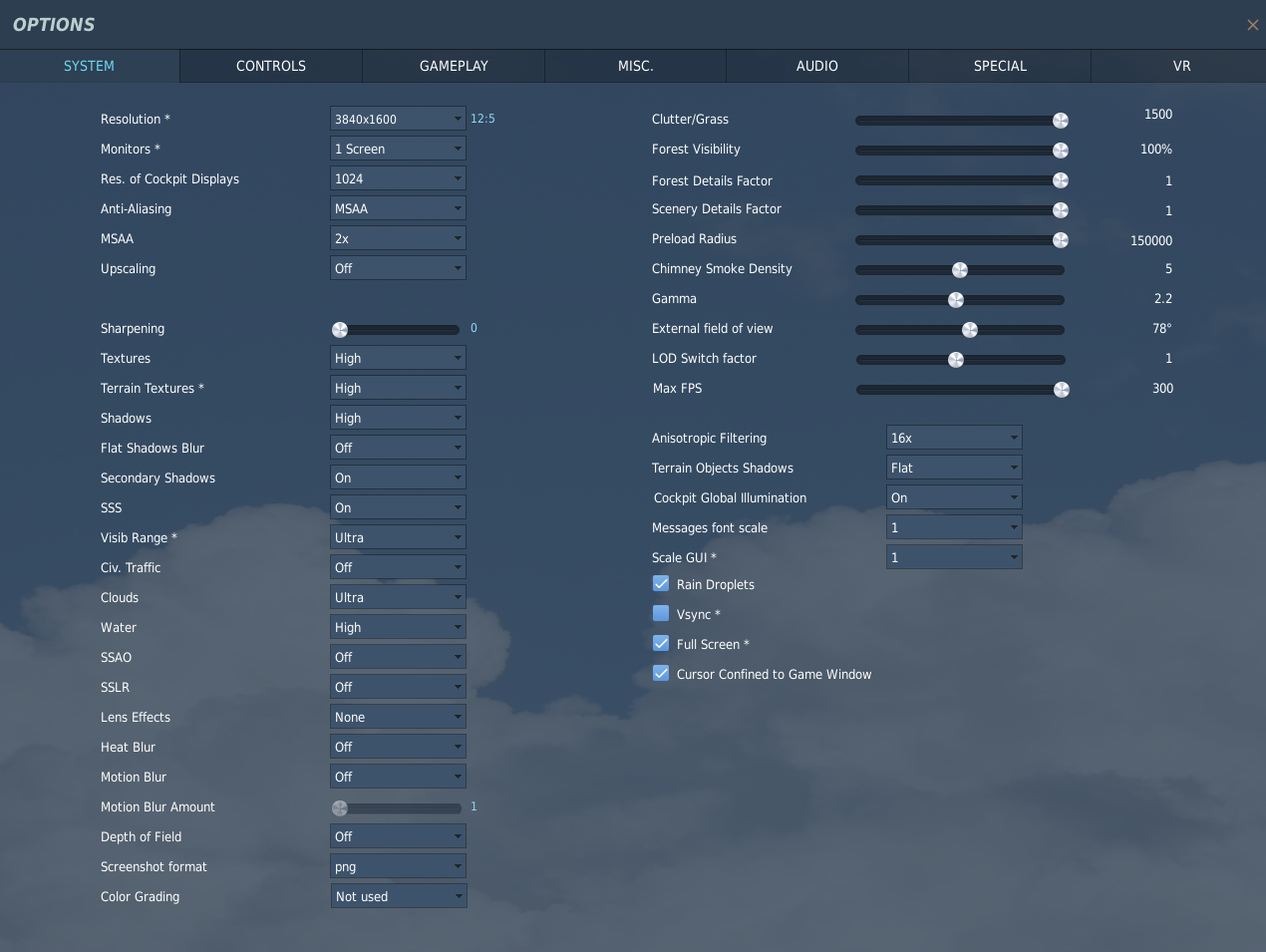Open the Color Grading dropdown

click(x=399, y=896)
